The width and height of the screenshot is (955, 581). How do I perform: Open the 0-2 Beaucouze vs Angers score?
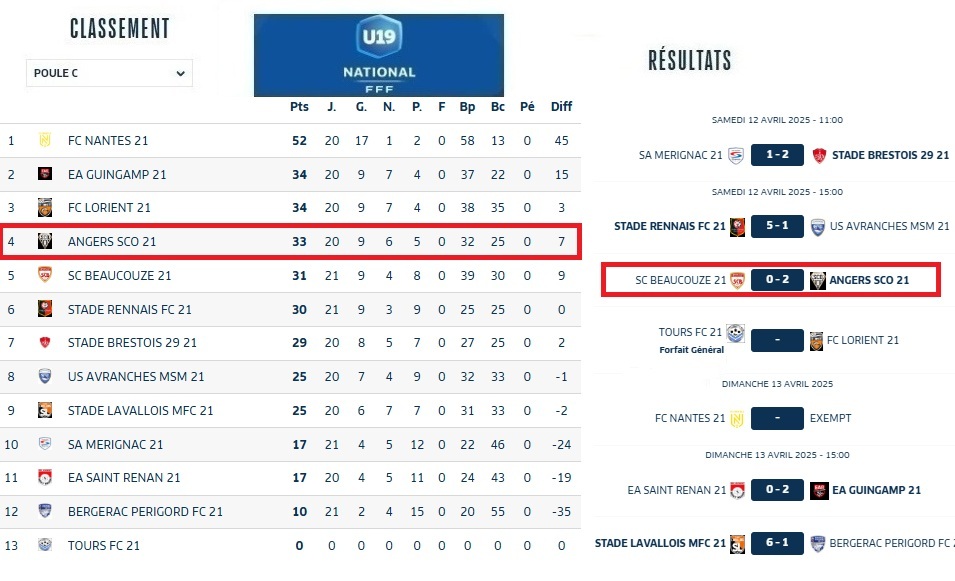coord(777,280)
